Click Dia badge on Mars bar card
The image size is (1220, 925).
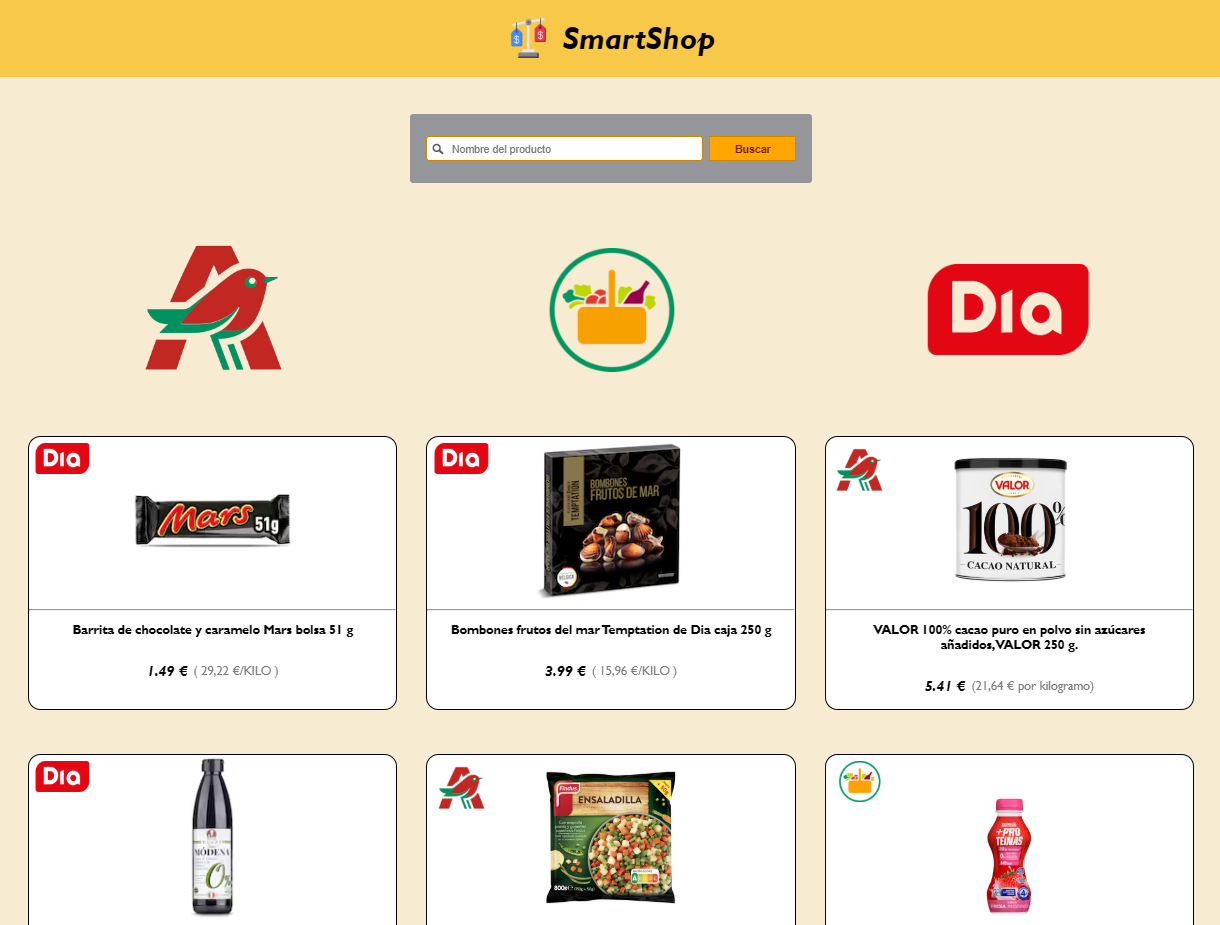(63, 459)
